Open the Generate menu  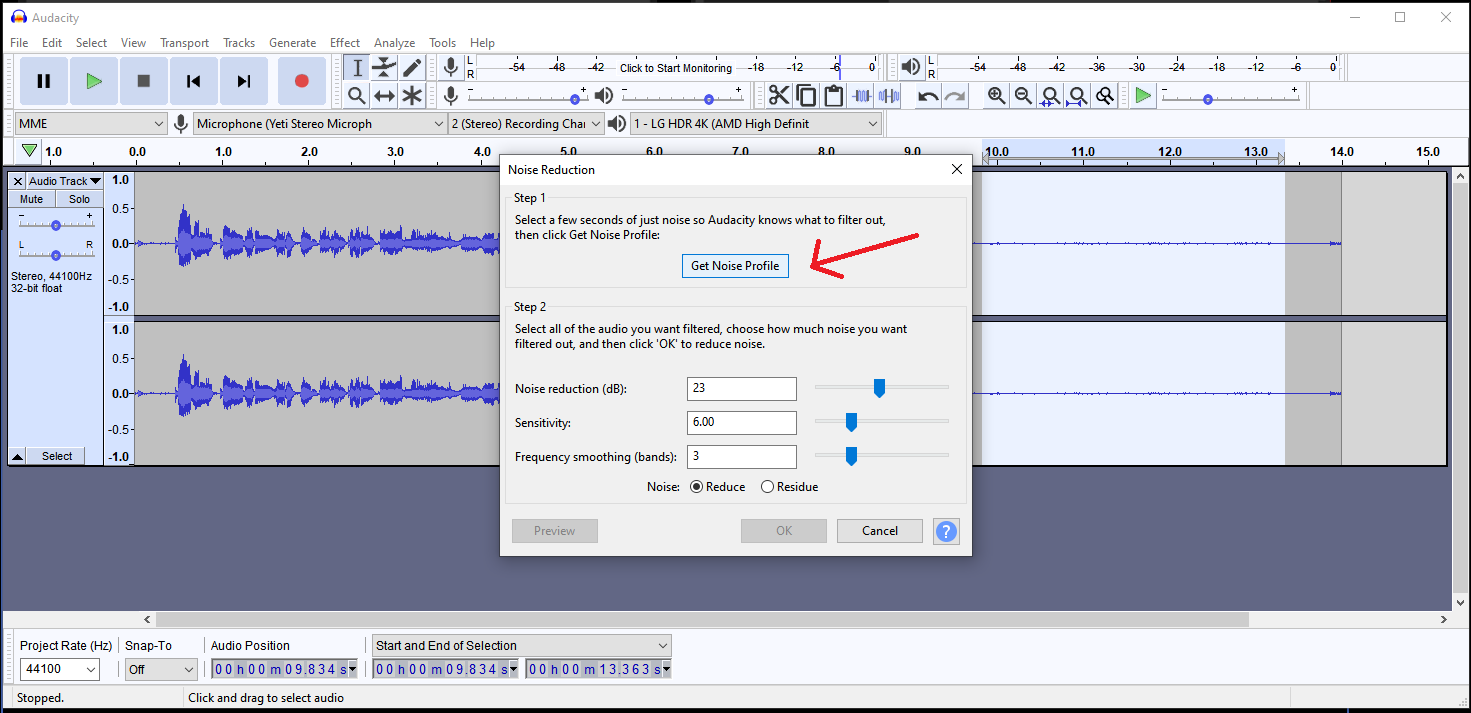[292, 43]
